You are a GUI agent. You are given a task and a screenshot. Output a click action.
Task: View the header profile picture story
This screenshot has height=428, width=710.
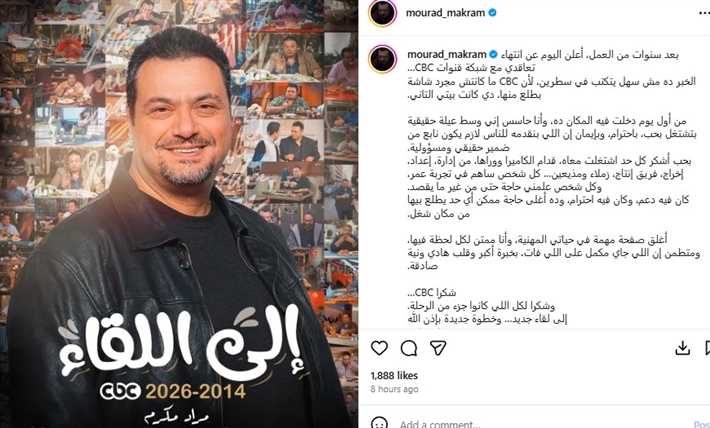click(x=383, y=13)
